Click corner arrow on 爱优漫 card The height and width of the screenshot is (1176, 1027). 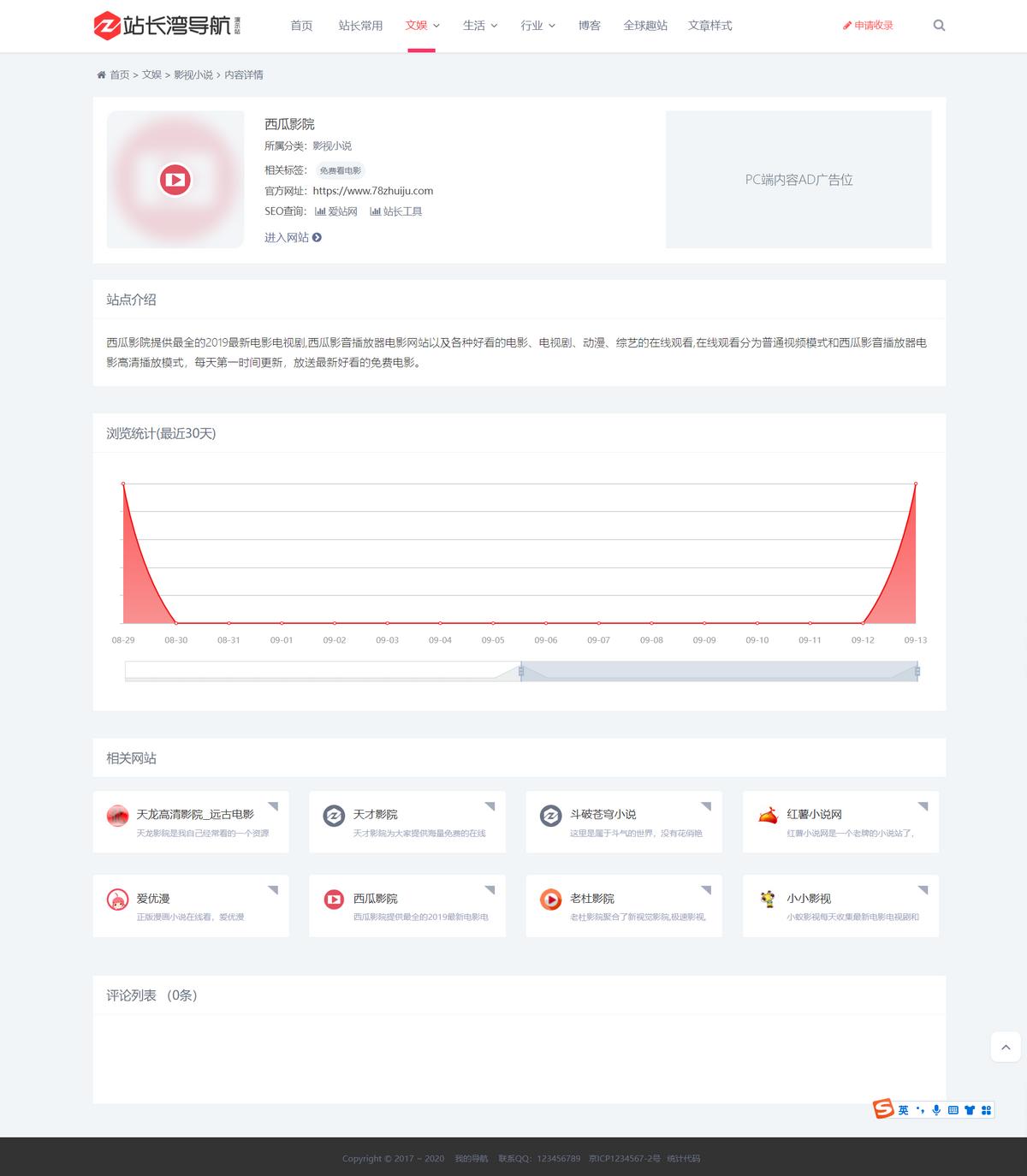274,890
